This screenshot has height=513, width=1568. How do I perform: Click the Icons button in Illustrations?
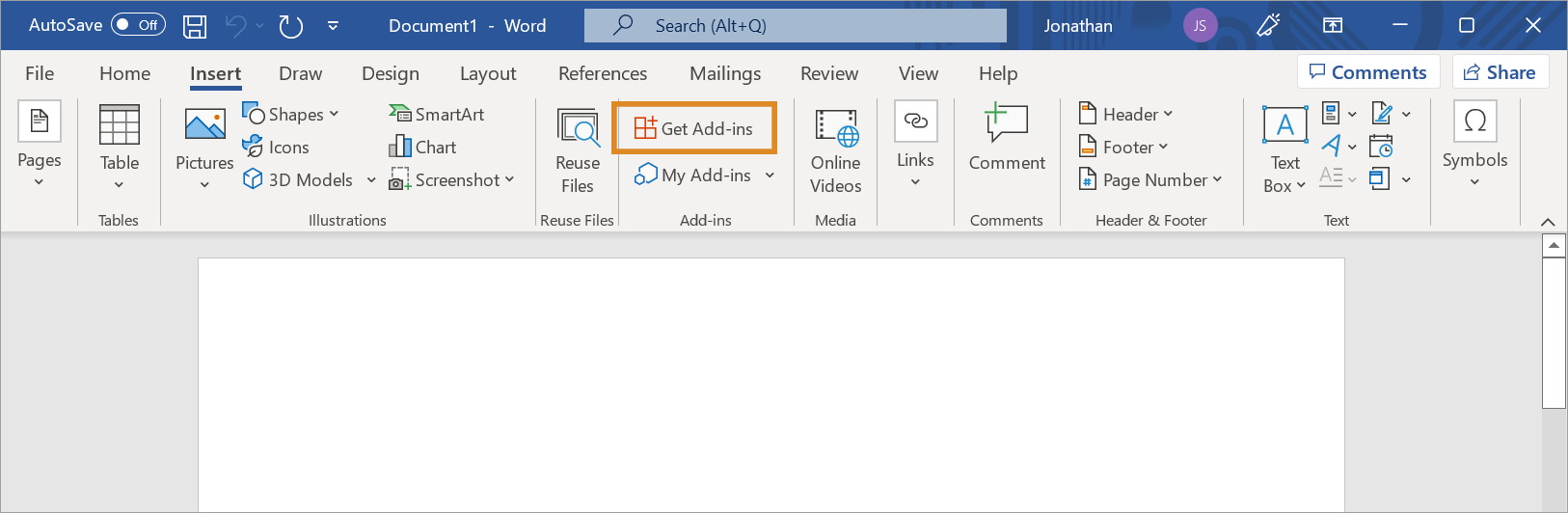click(276, 147)
